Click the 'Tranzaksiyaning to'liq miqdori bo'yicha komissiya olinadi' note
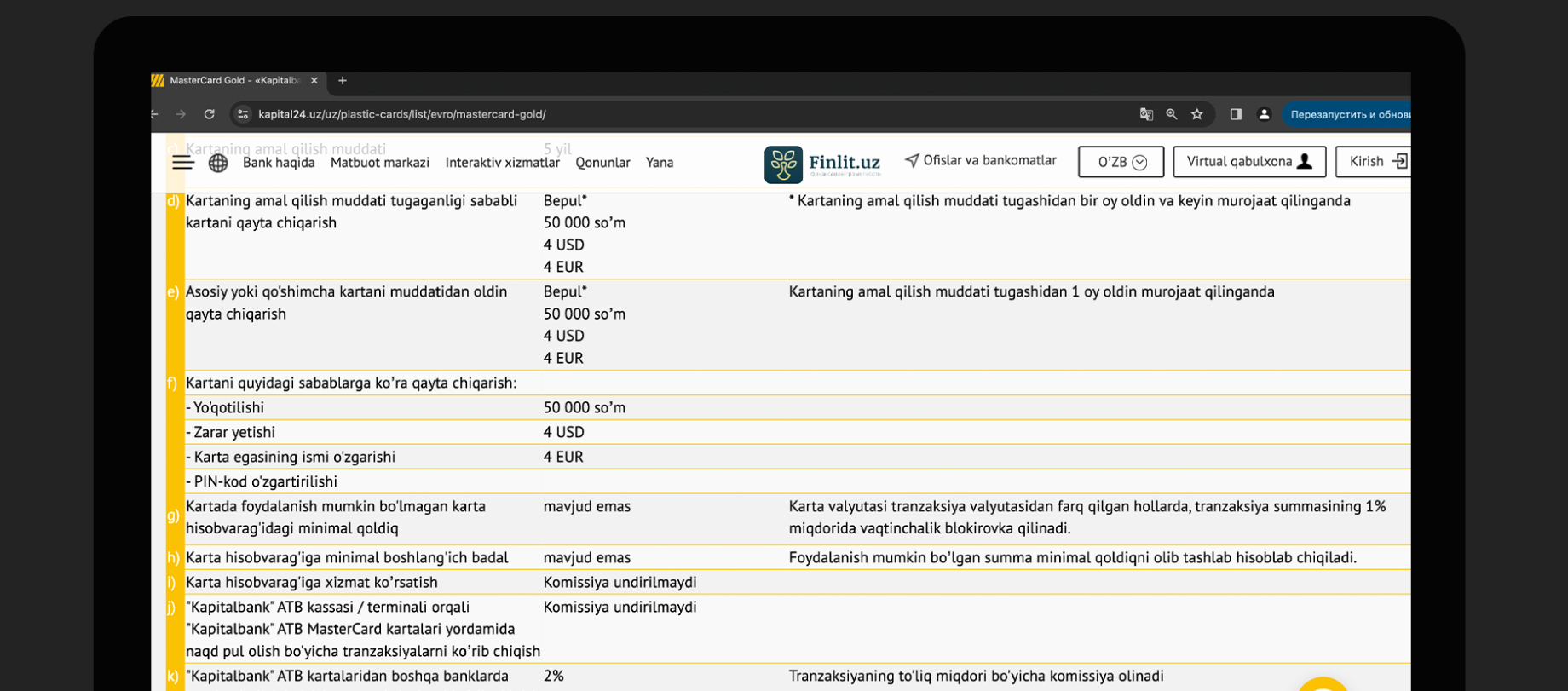Image resolution: width=1568 pixels, height=691 pixels. click(x=976, y=676)
